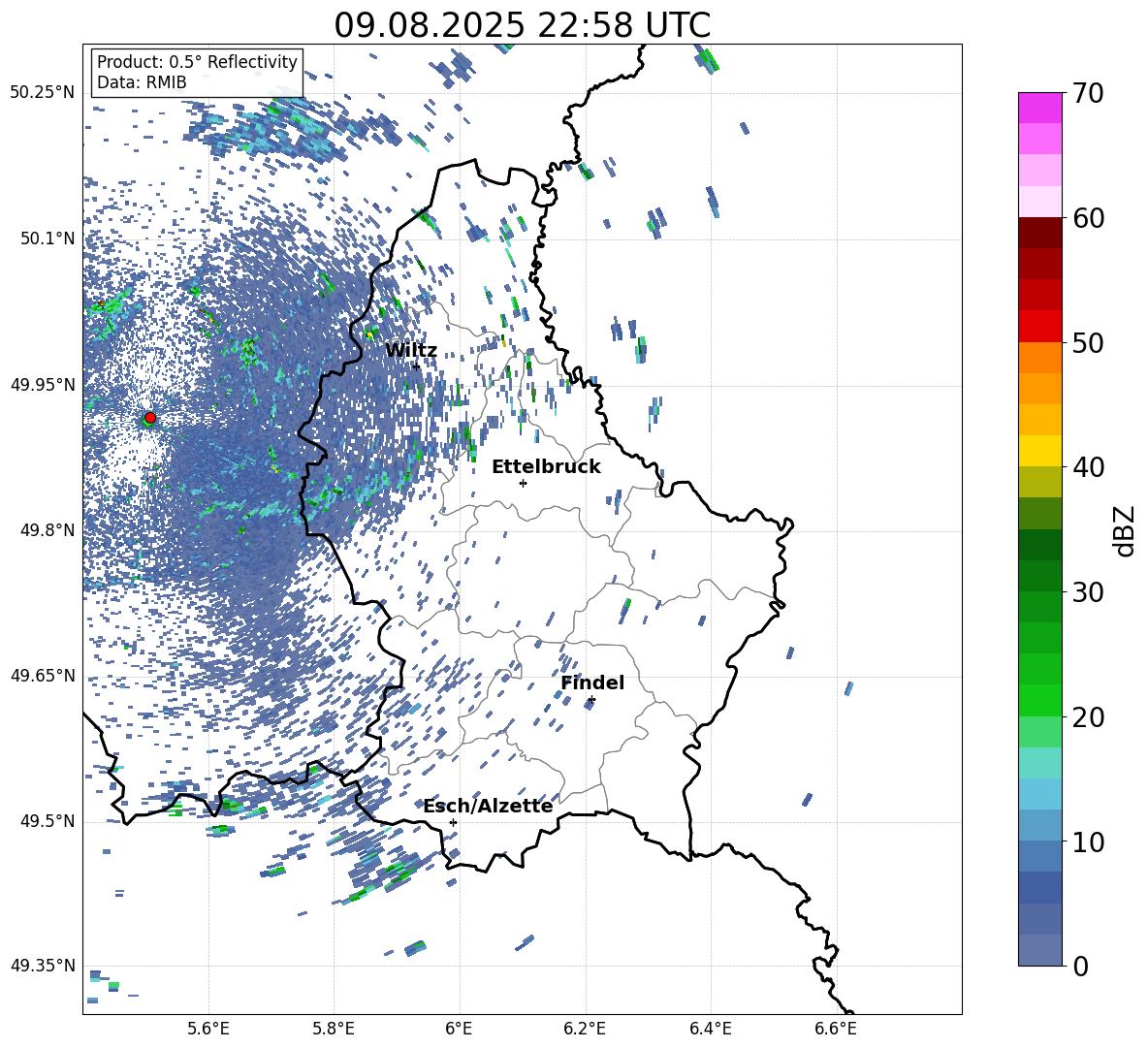Click the 49.35°N latitude label
Image resolution: width=1148 pixels, height=1048 pixels.
coord(43,966)
